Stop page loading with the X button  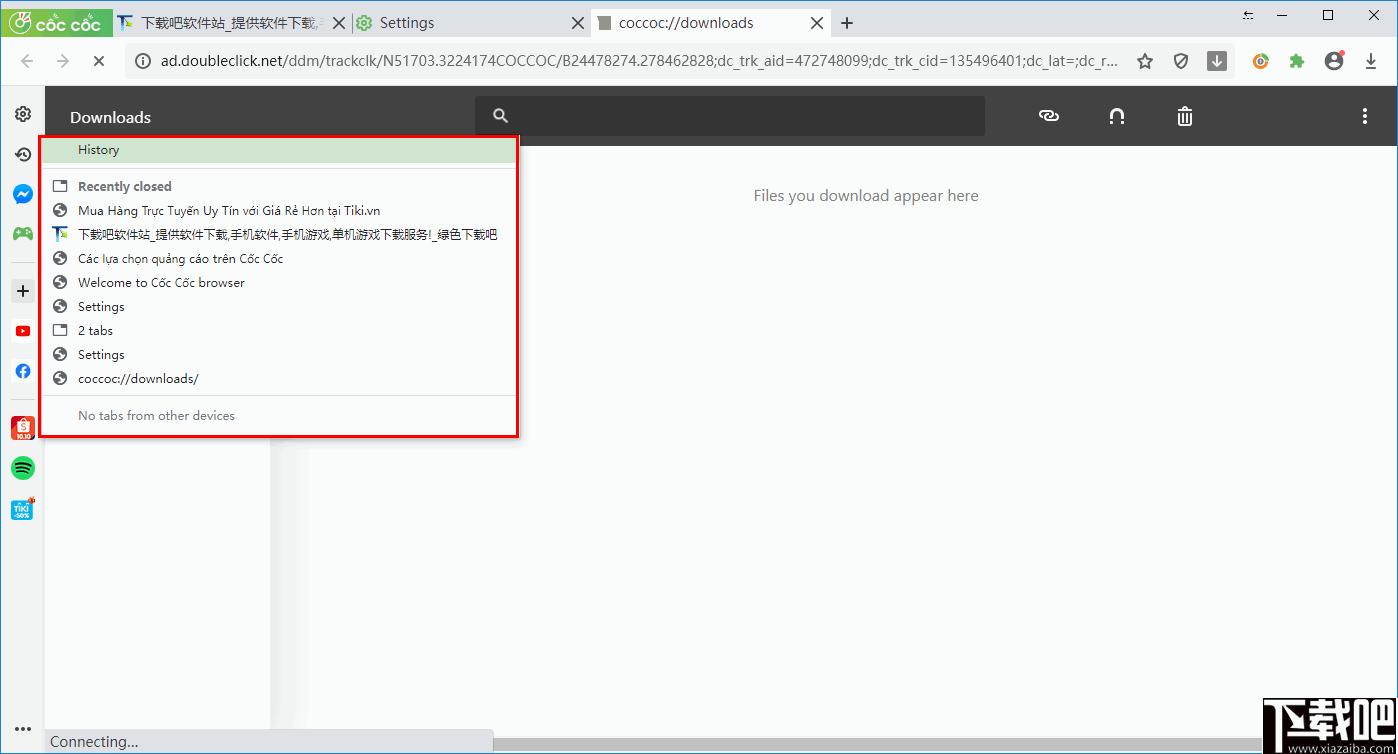click(x=98, y=61)
